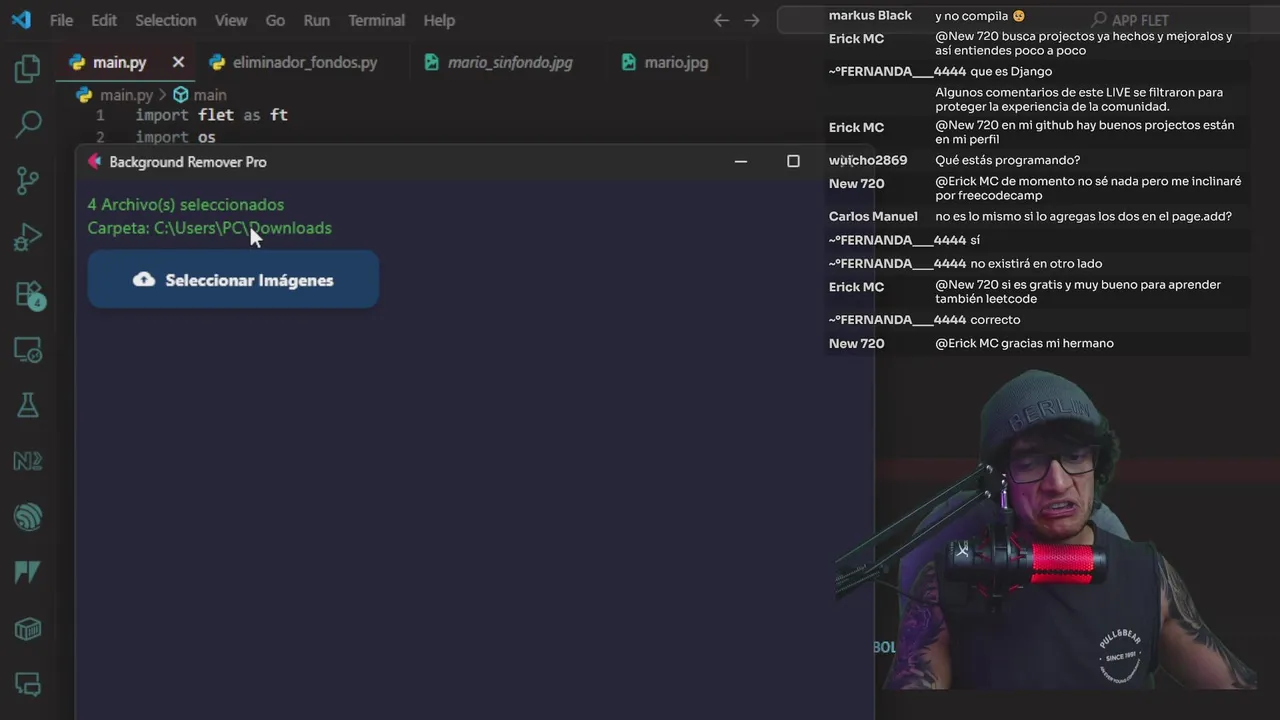
Task: Click the 'import os' code line
Action: coord(176,137)
